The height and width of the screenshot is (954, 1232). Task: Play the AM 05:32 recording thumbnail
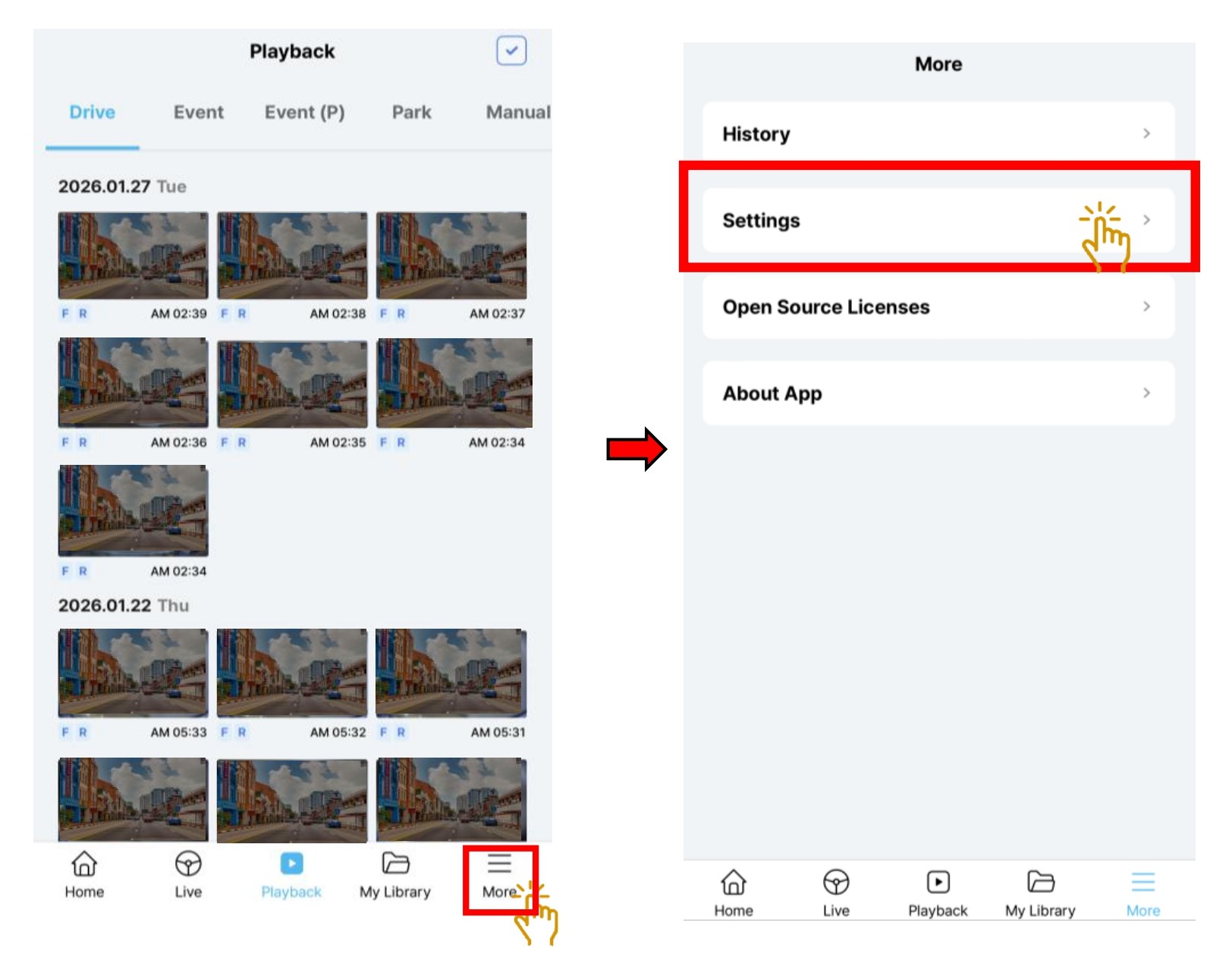[292, 673]
